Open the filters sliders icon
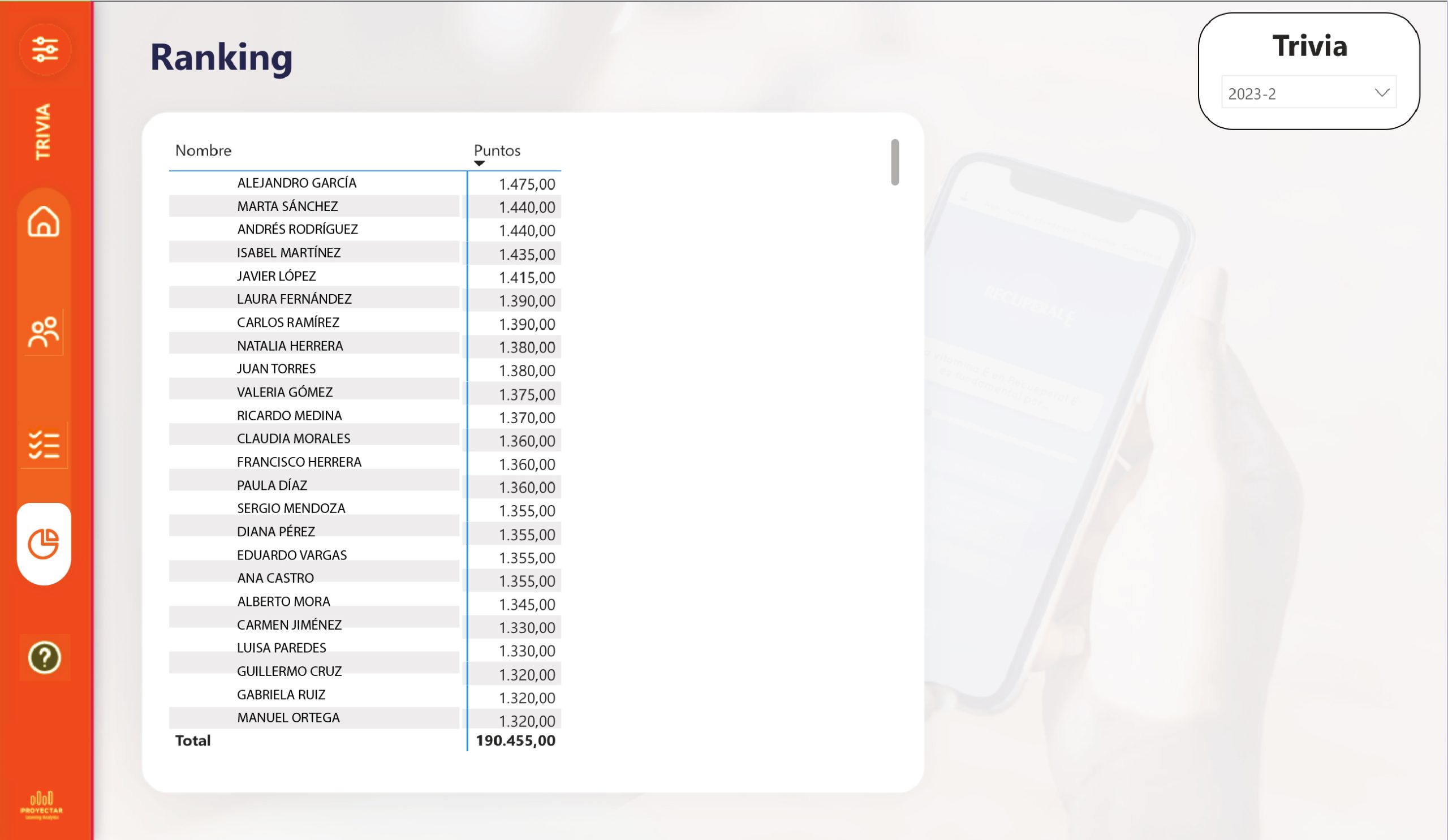This screenshot has width=1448, height=840. (x=45, y=50)
